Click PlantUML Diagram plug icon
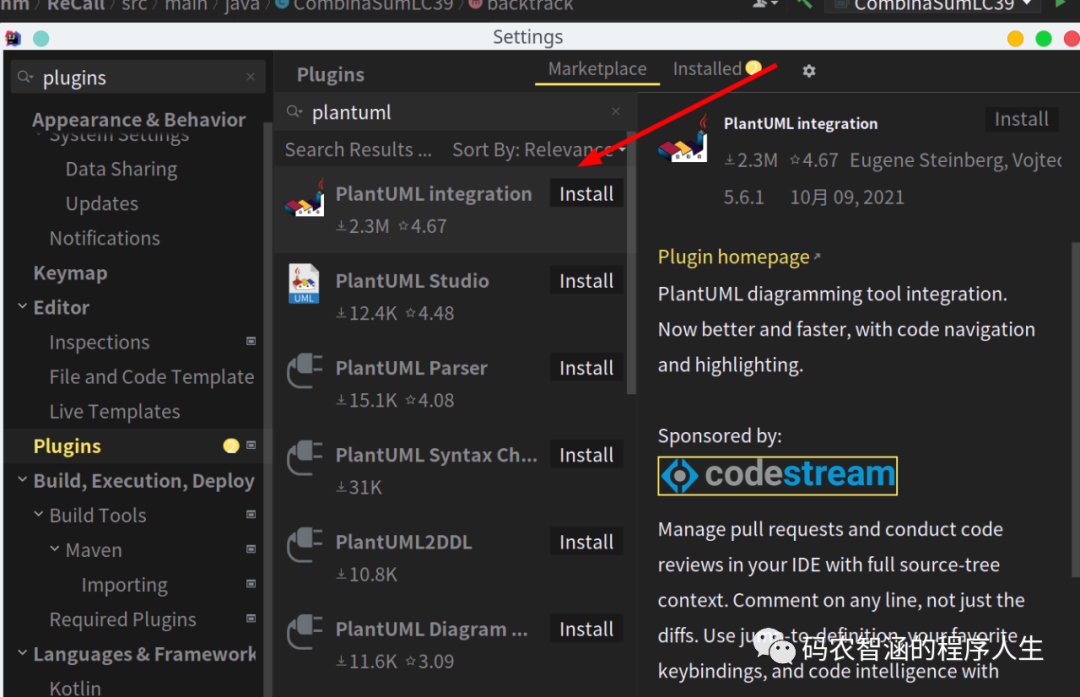Screen dimensions: 1080x697 (x=304, y=632)
